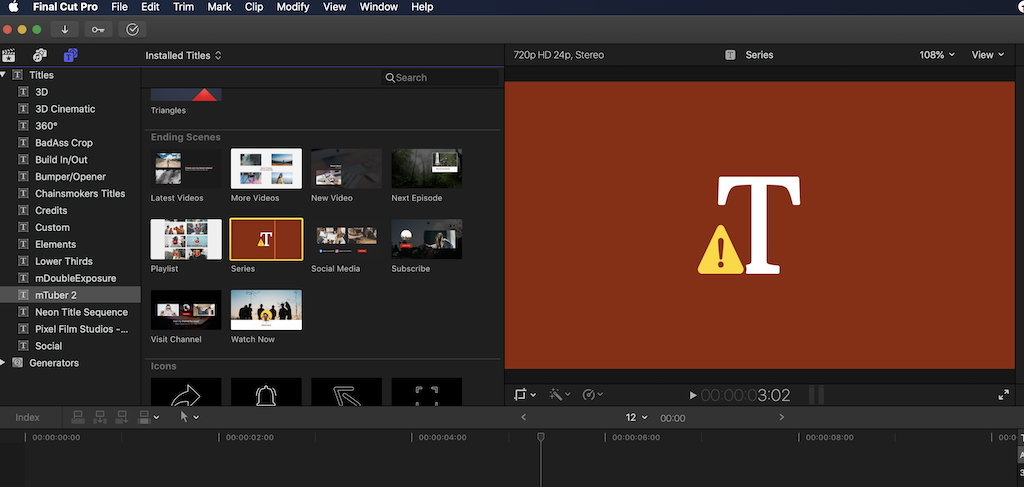The image size is (1024, 487).
Task: Select the Latest Videos title thumbnail
Action: tap(186, 168)
